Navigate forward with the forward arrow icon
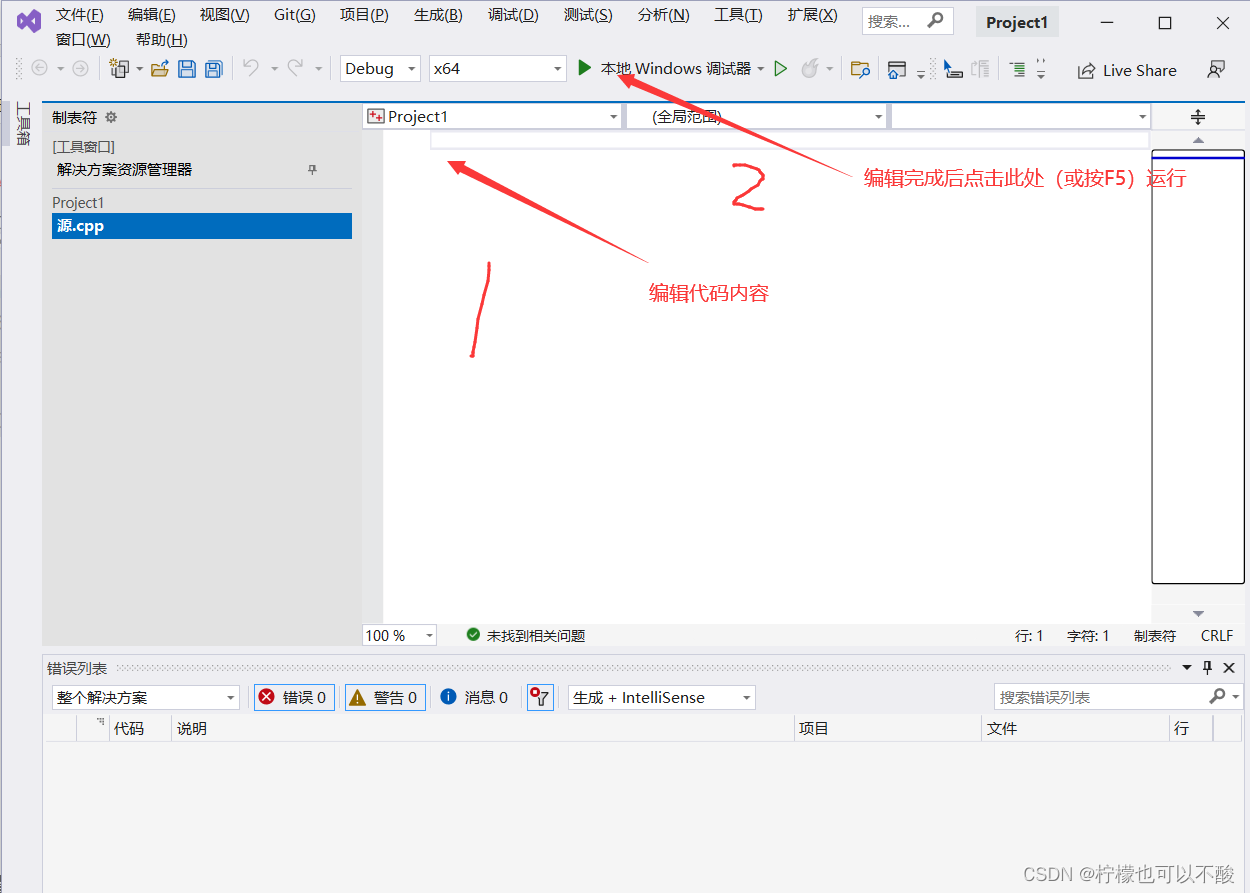Image resolution: width=1250 pixels, height=893 pixels. tap(80, 68)
